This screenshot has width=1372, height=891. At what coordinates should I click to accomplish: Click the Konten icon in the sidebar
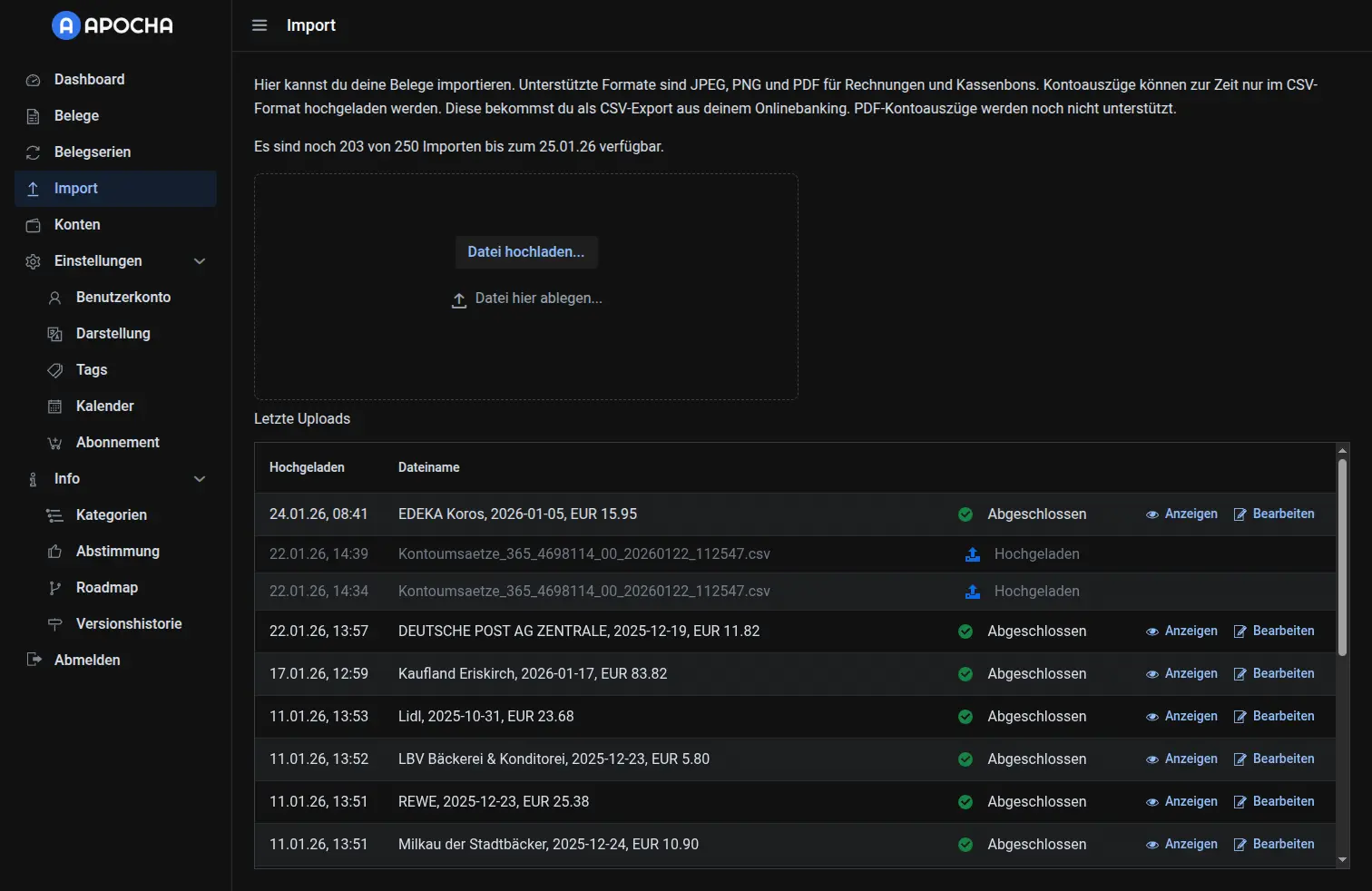click(x=33, y=224)
